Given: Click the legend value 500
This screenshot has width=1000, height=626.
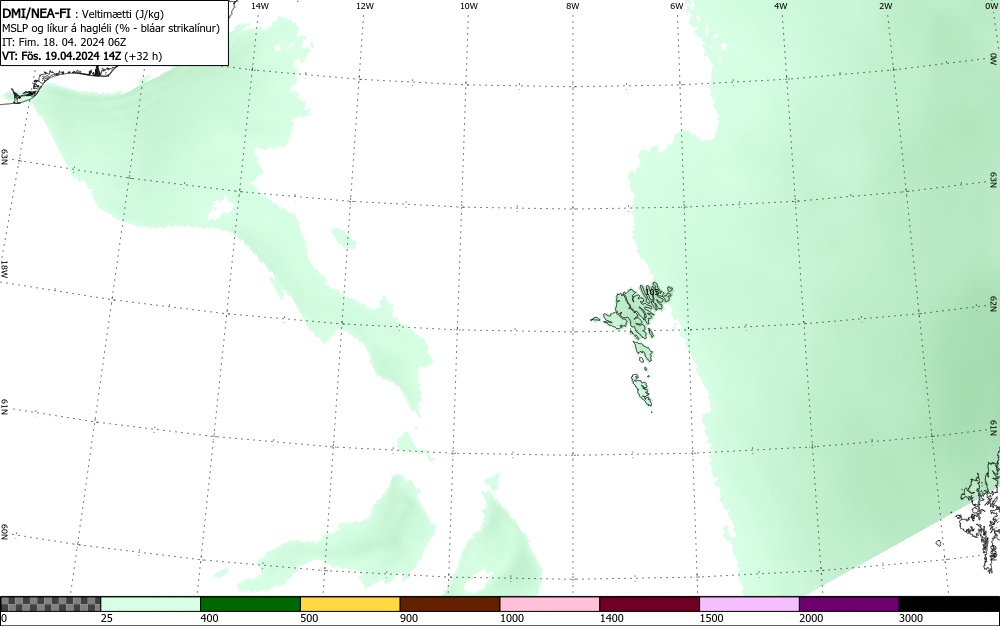Looking at the screenshot, I should tap(309, 618).
